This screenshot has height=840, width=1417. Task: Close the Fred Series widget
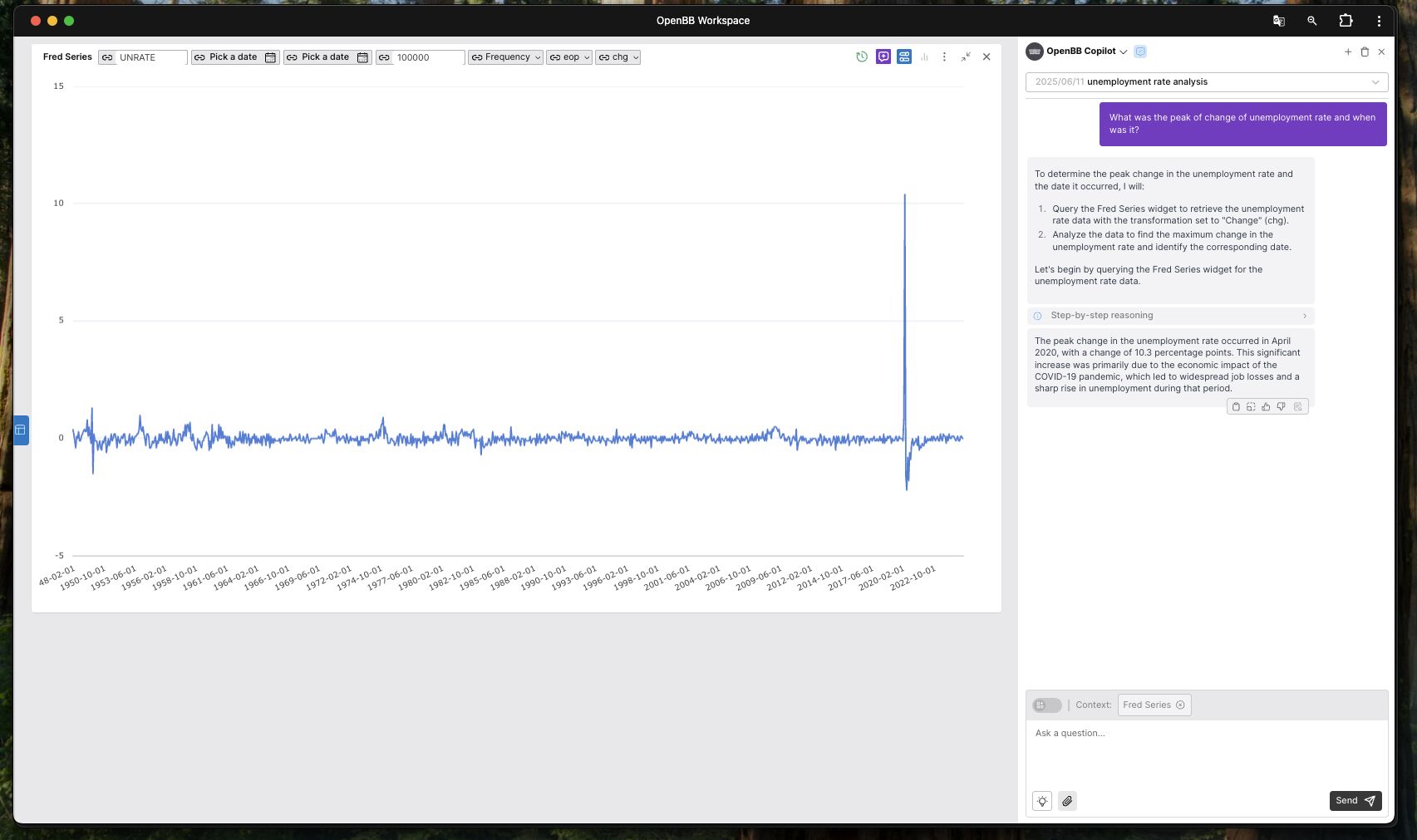(986, 56)
